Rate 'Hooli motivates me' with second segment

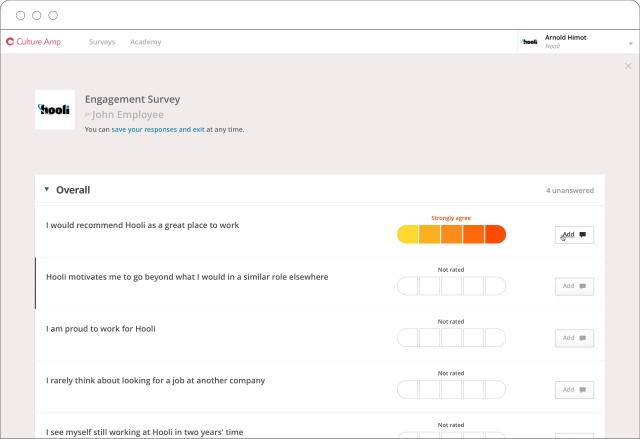click(429, 286)
